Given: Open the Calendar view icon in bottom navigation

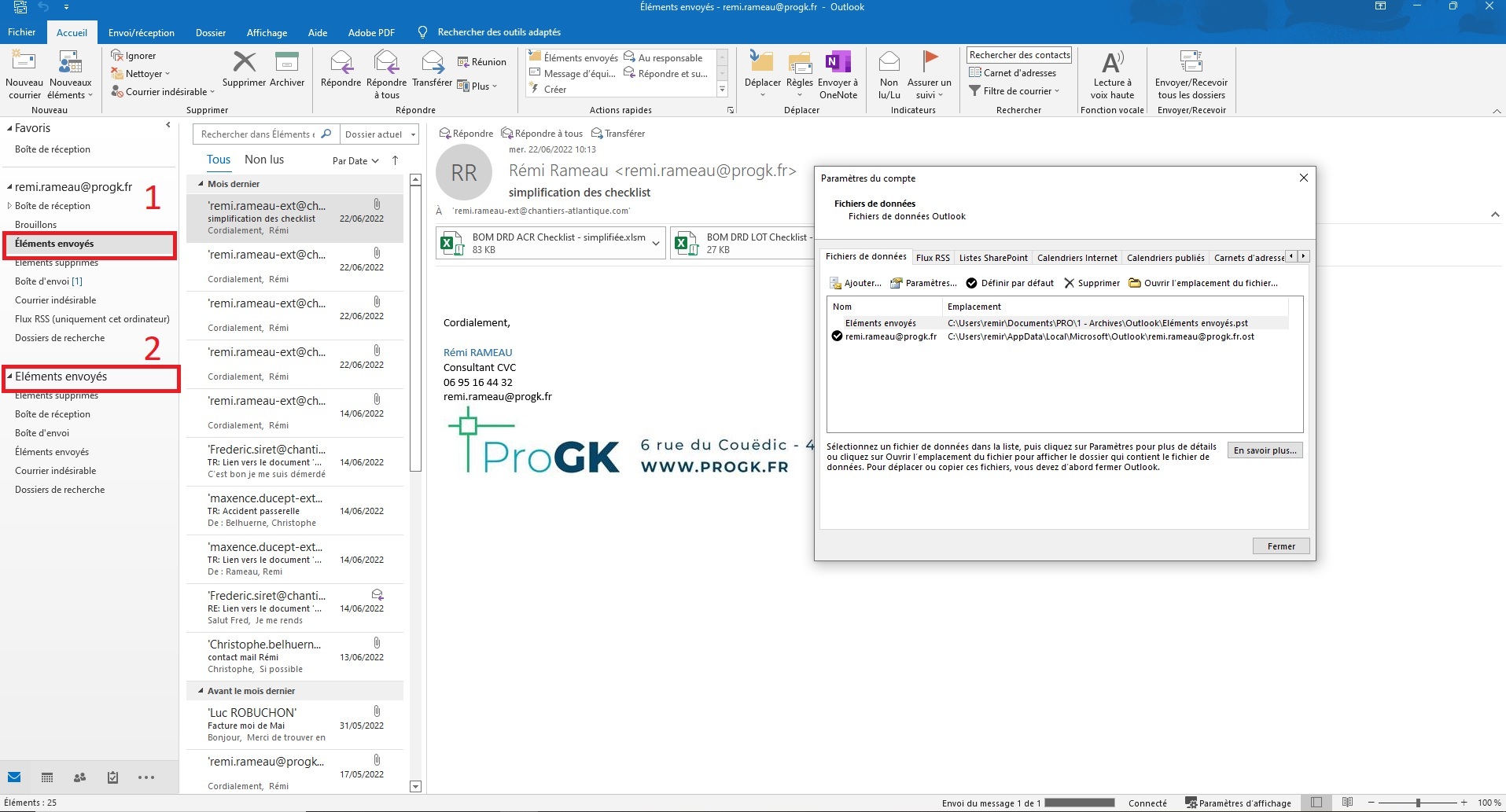Looking at the screenshot, I should [47, 777].
